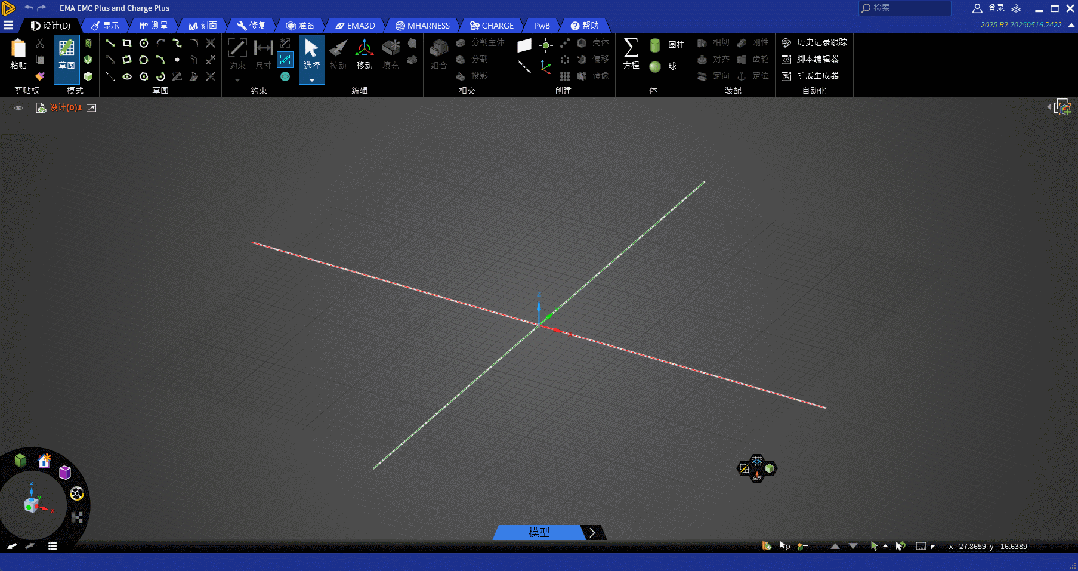Select the Line sketch tool
Viewport: 1078px width, 571px height.
[x=110, y=43]
